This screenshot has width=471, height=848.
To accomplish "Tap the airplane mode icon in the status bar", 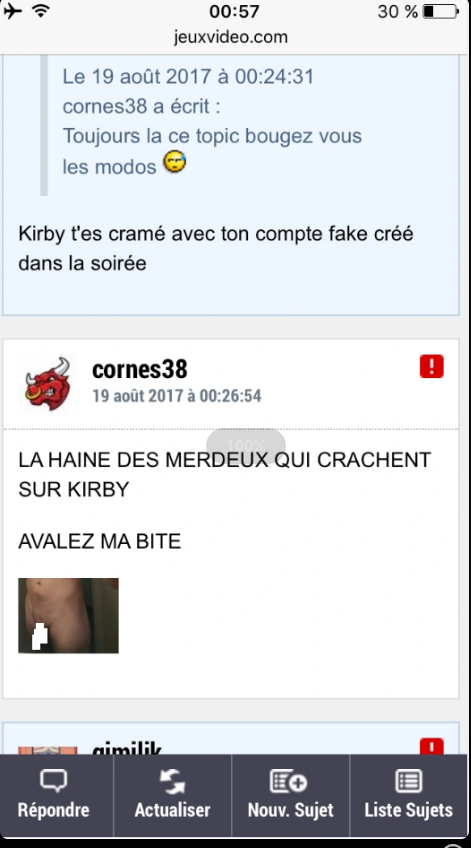I will click(x=13, y=11).
